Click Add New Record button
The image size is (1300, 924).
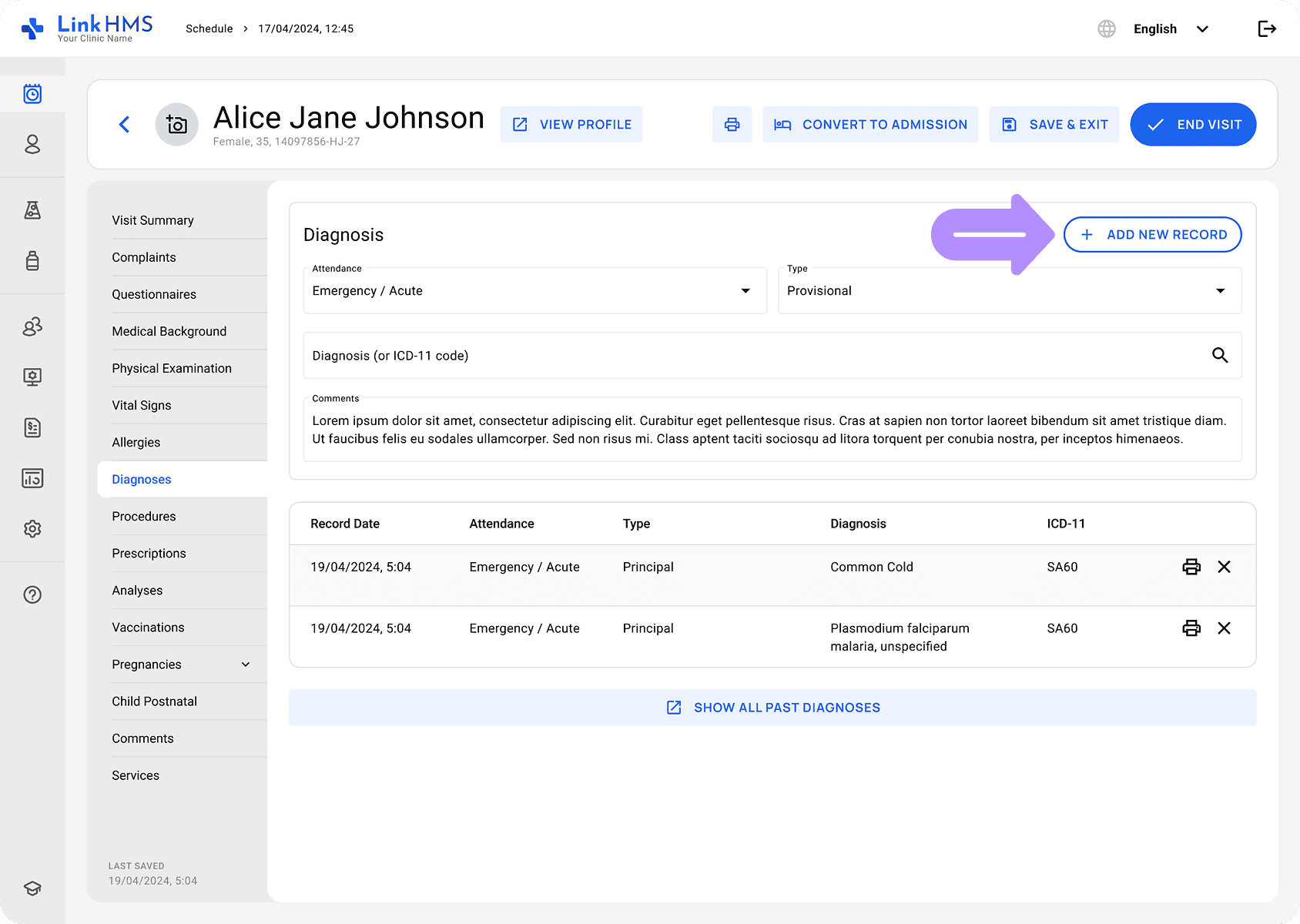point(1152,235)
